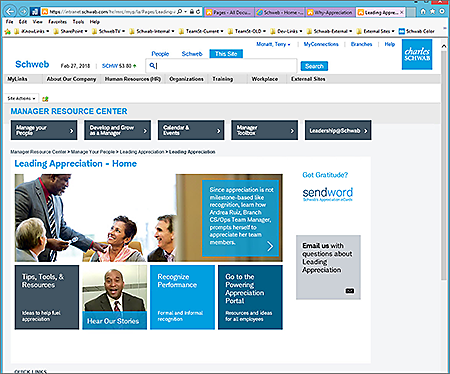Click the Help link beside Branches

[390, 44]
